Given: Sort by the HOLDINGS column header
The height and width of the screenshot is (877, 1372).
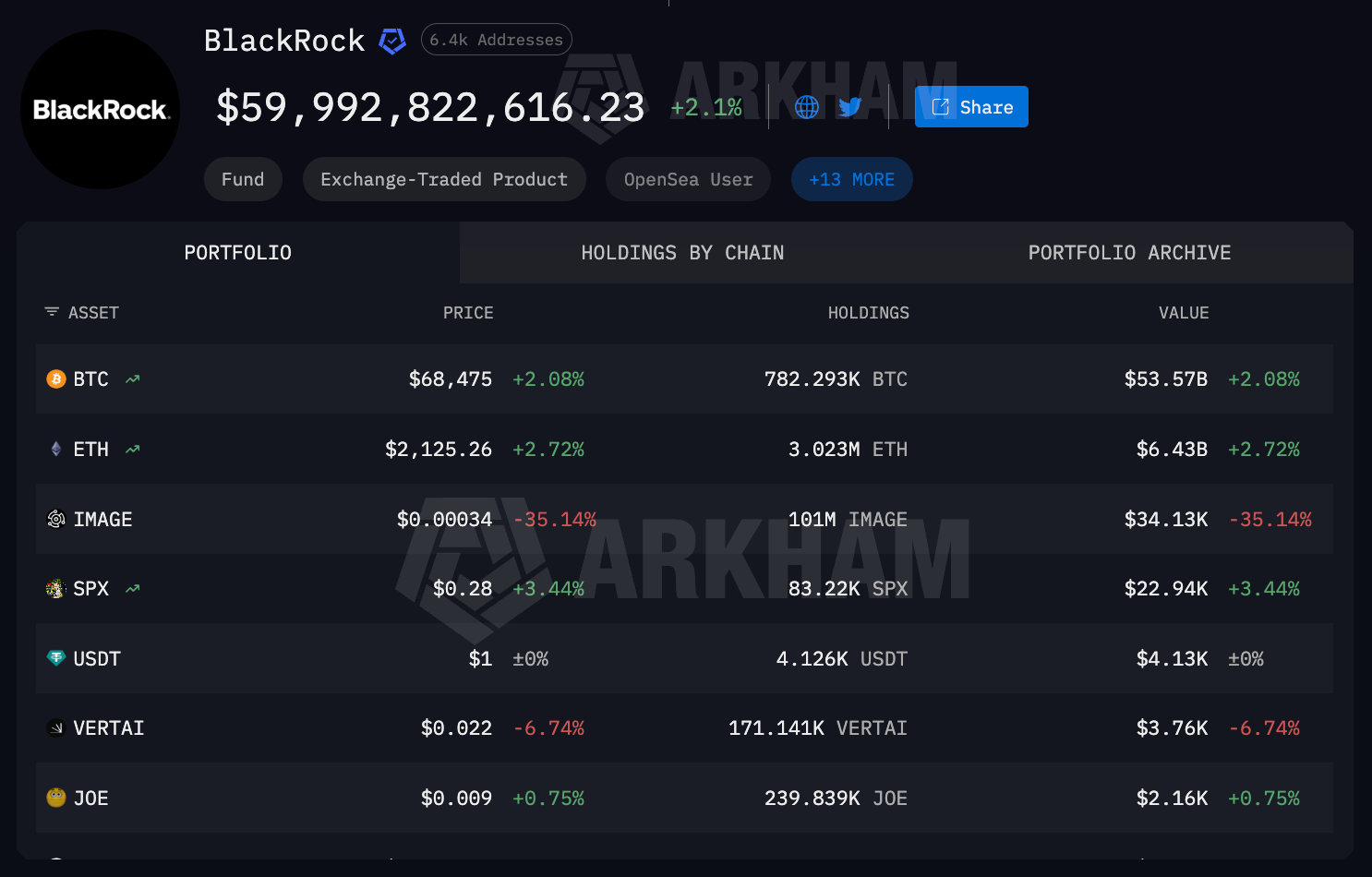Looking at the screenshot, I should pyautogui.click(x=869, y=313).
